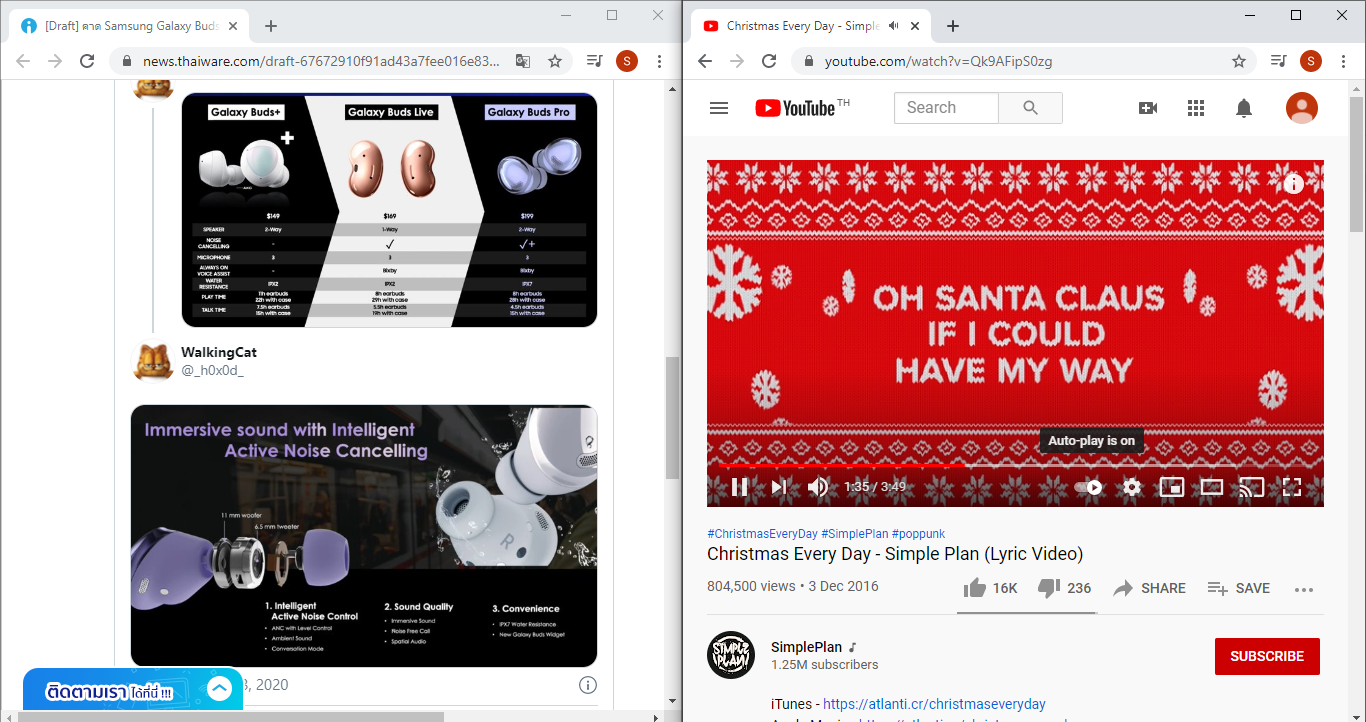This screenshot has height=722, width=1366.
Task: Toggle the Auto-play switch in the player
Action: [x=1090, y=487]
